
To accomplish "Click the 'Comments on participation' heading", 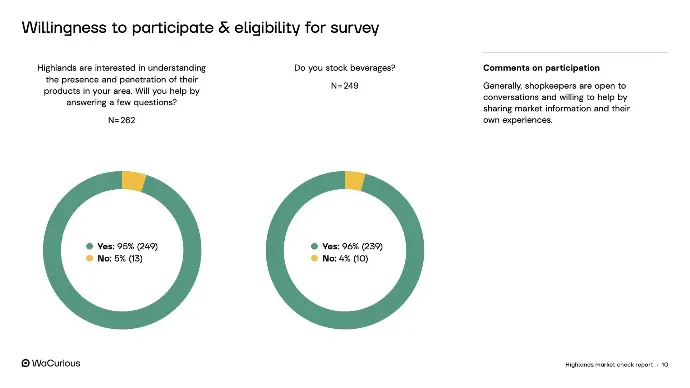I will pos(541,68).
